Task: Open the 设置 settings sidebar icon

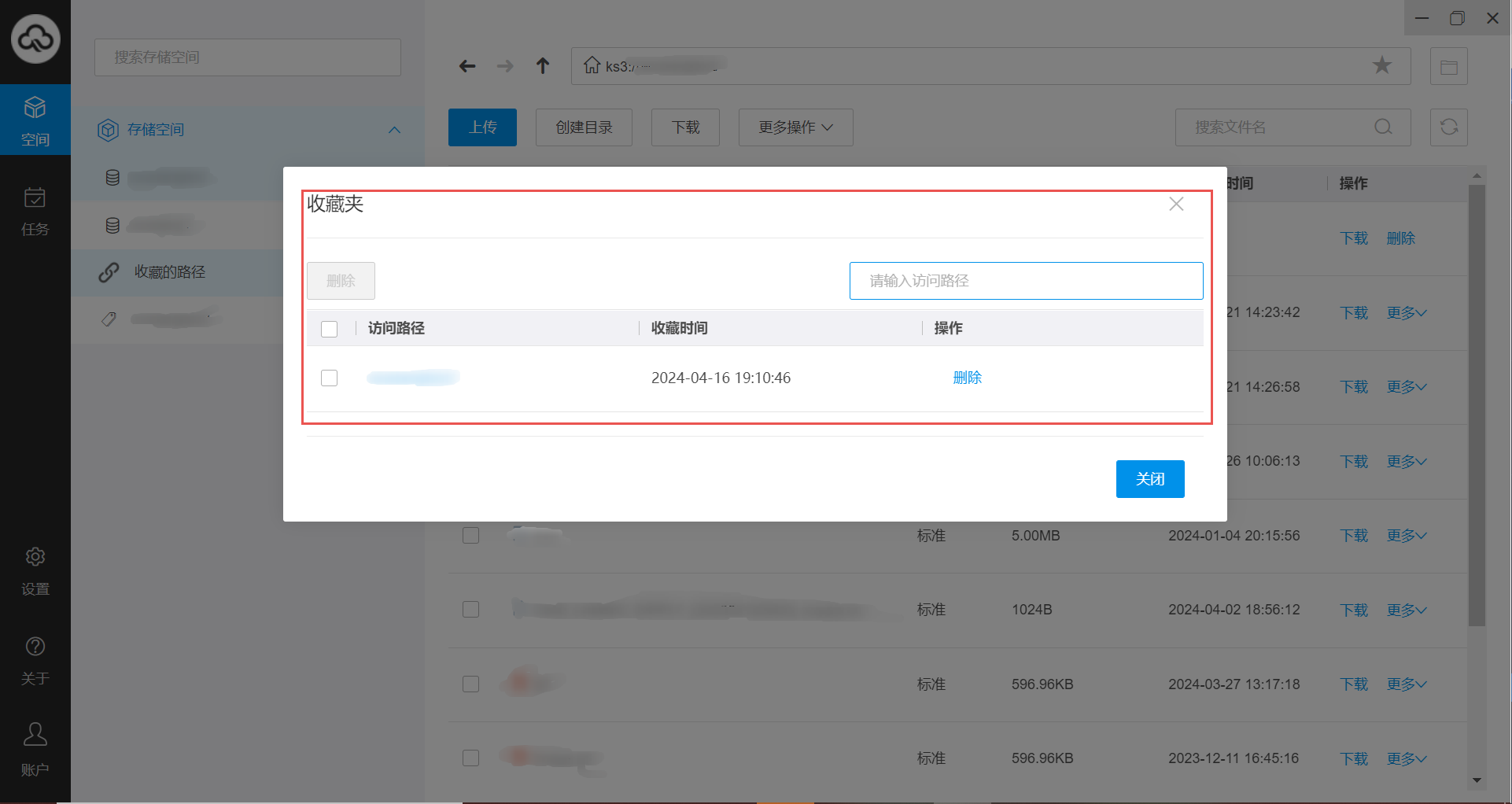Action: 35,571
